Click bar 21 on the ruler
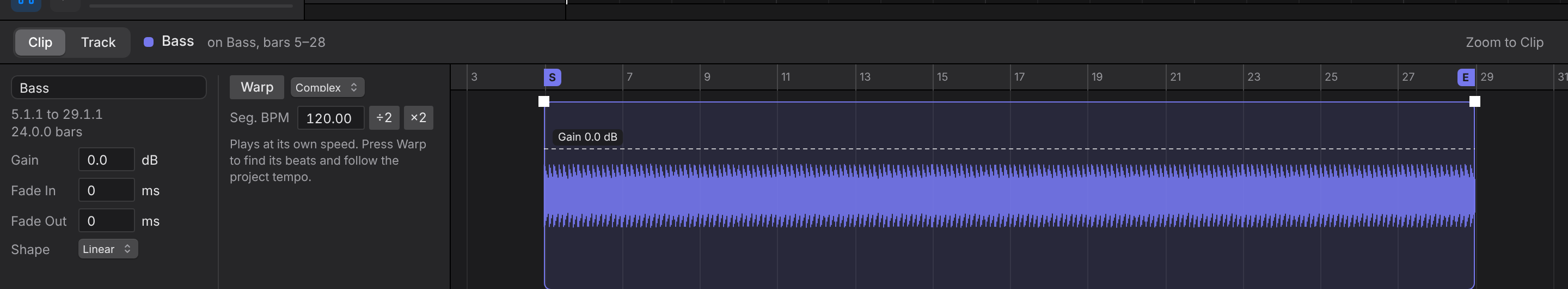Image resolution: width=1568 pixels, height=289 pixels. [x=1175, y=77]
